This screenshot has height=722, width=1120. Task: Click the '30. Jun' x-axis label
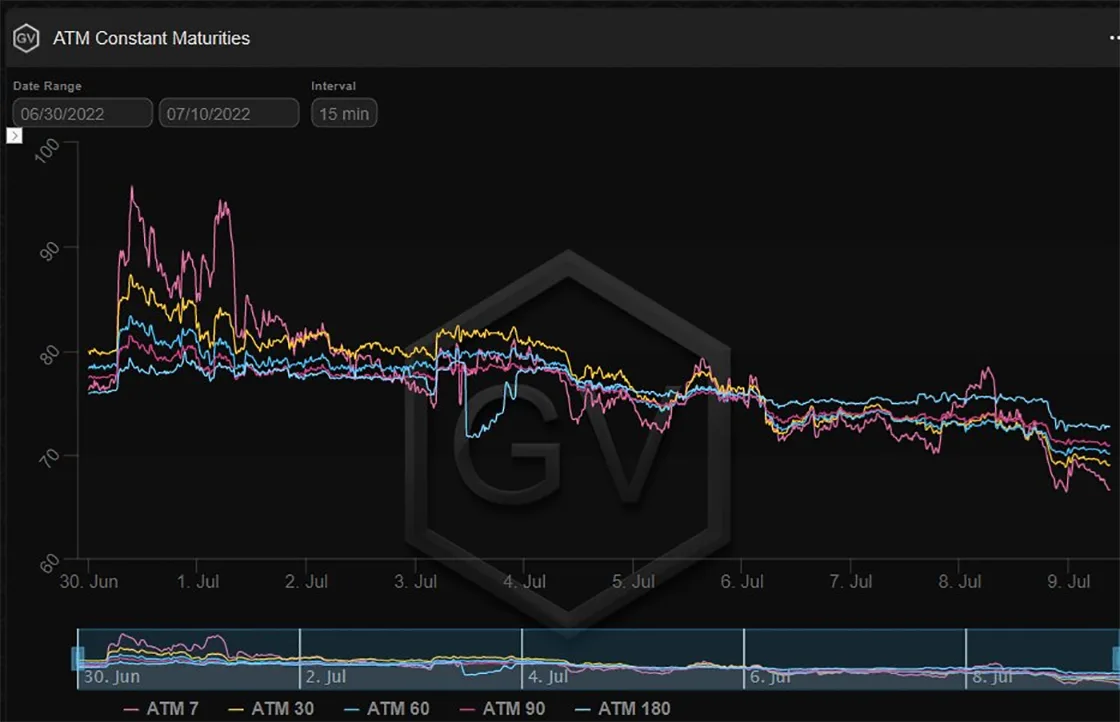tap(89, 581)
